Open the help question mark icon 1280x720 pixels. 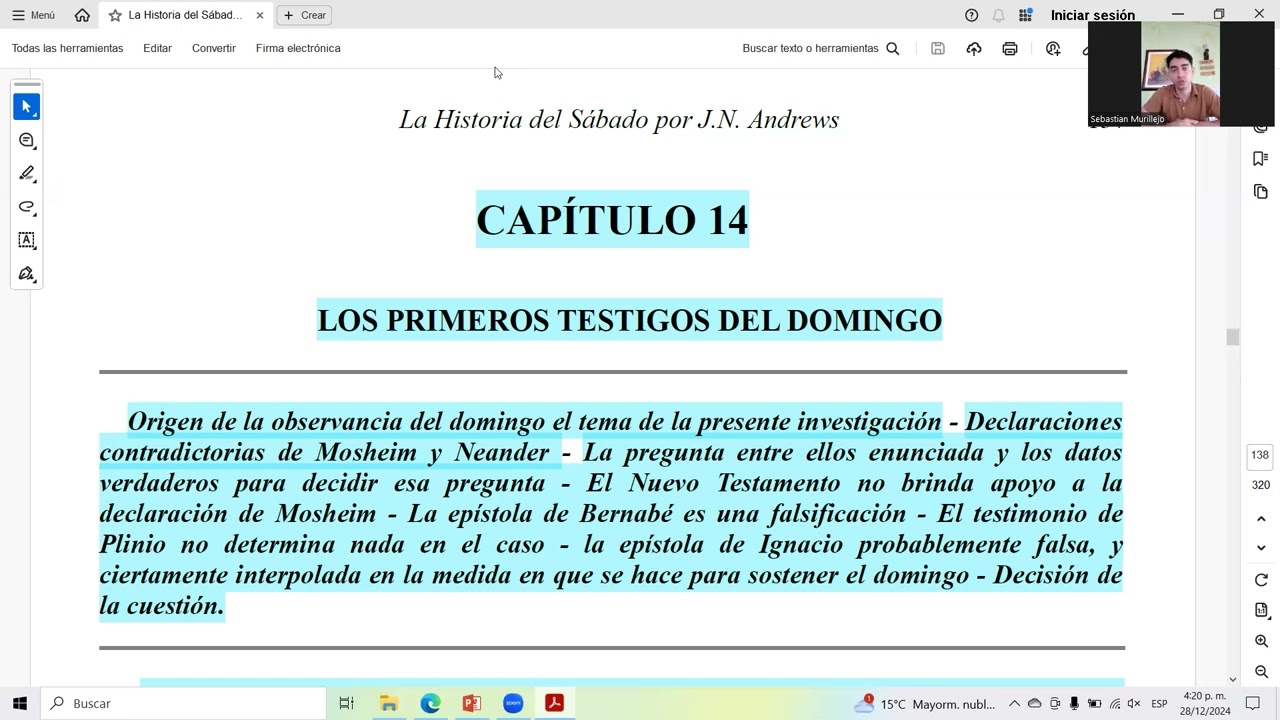pos(971,15)
